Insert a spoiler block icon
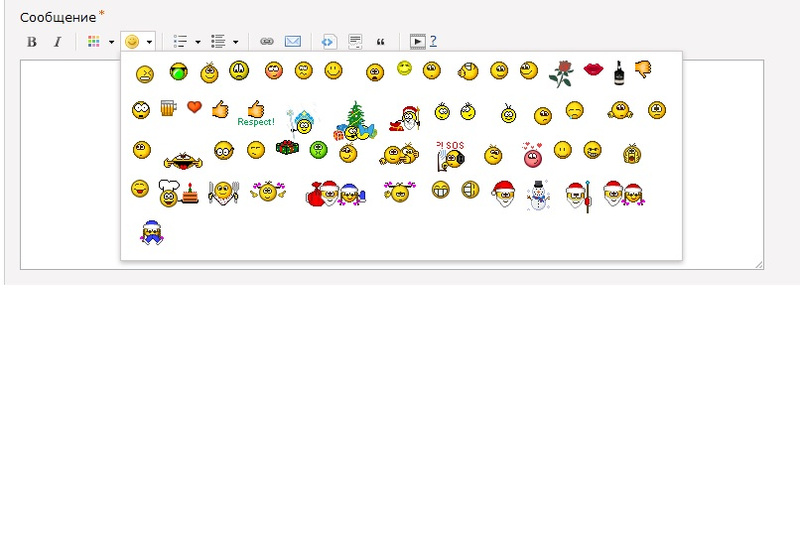The image size is (800, 533). (x=355, y=42)
